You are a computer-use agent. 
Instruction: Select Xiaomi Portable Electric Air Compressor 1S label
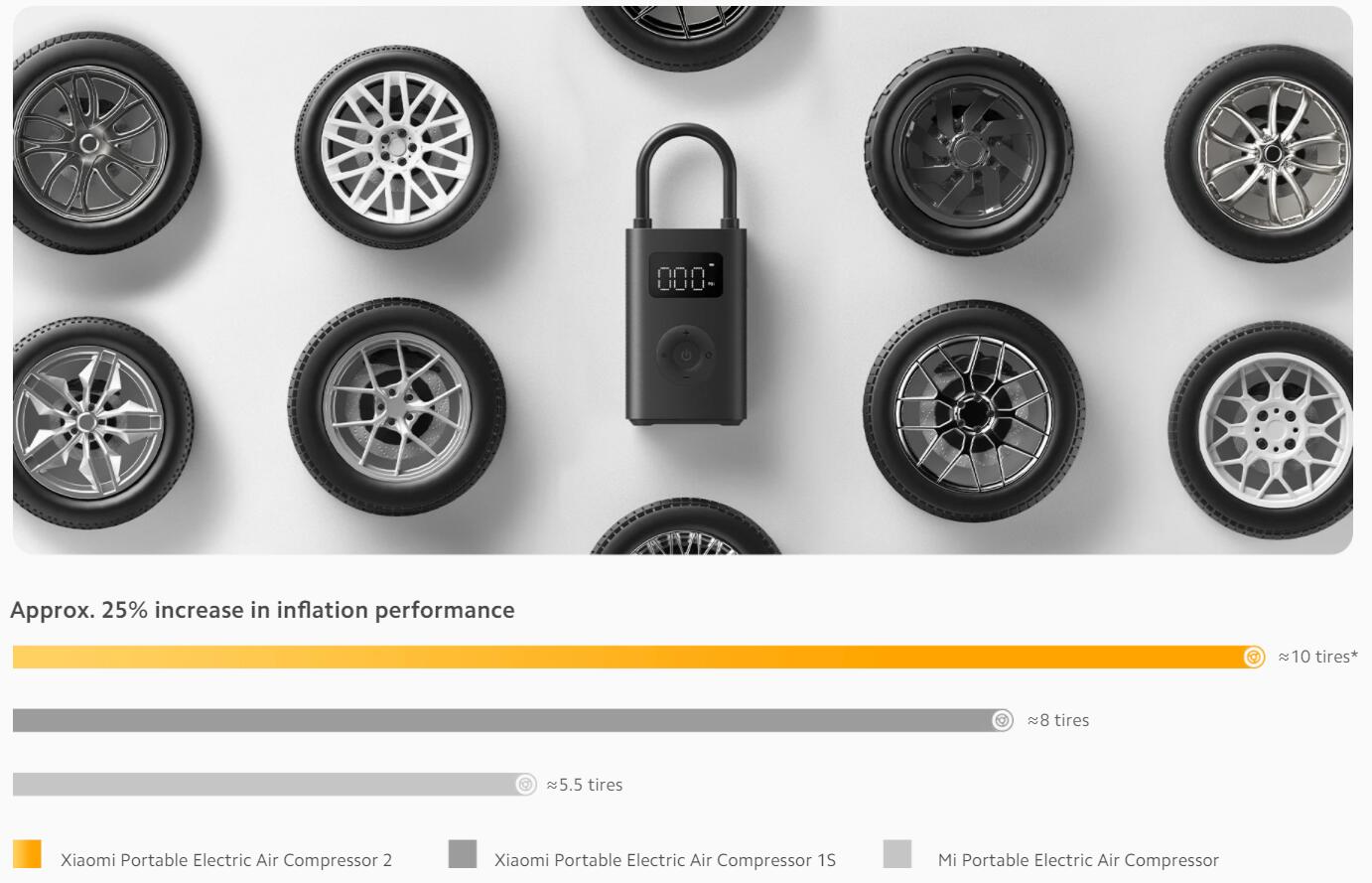665,860
